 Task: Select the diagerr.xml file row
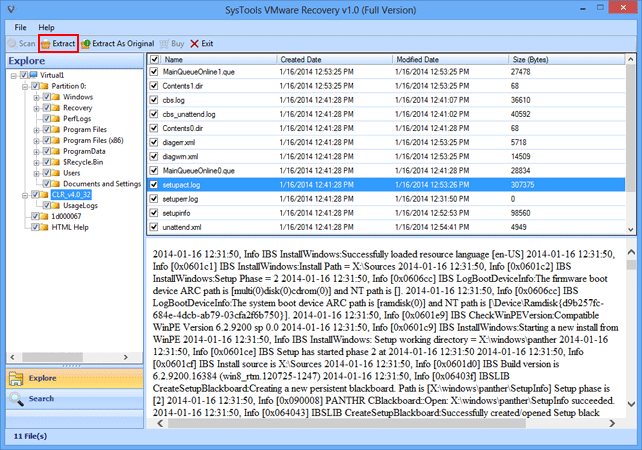tap(386, 142)
